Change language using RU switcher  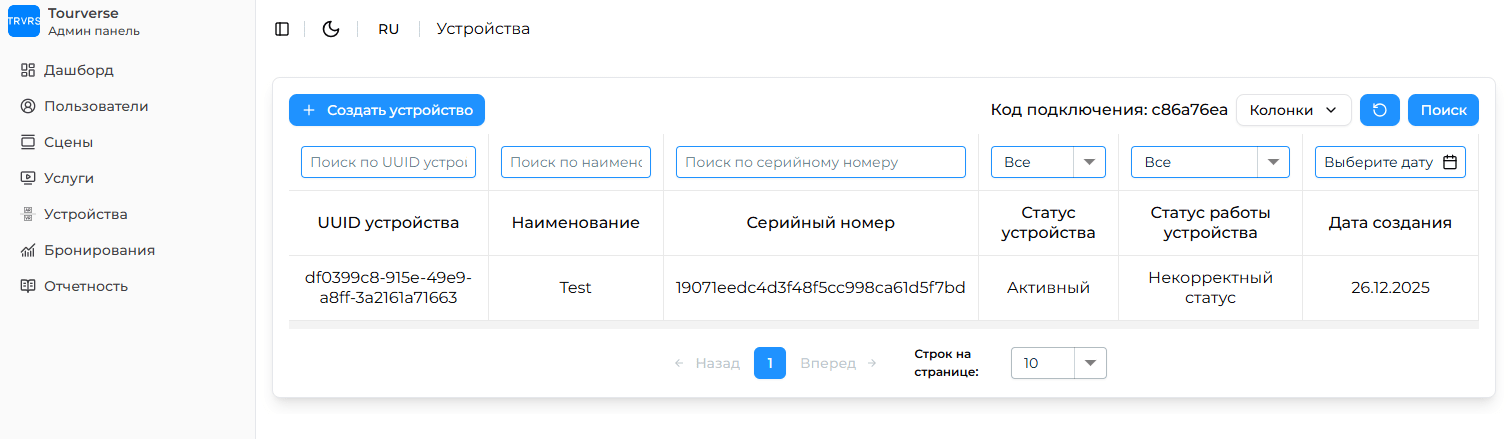[x=388, y=29]
